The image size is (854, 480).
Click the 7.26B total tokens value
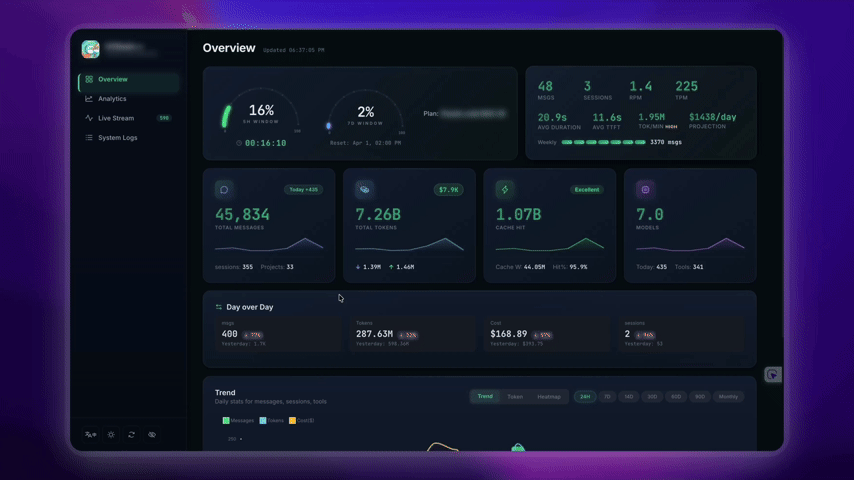tap(377, 215)
